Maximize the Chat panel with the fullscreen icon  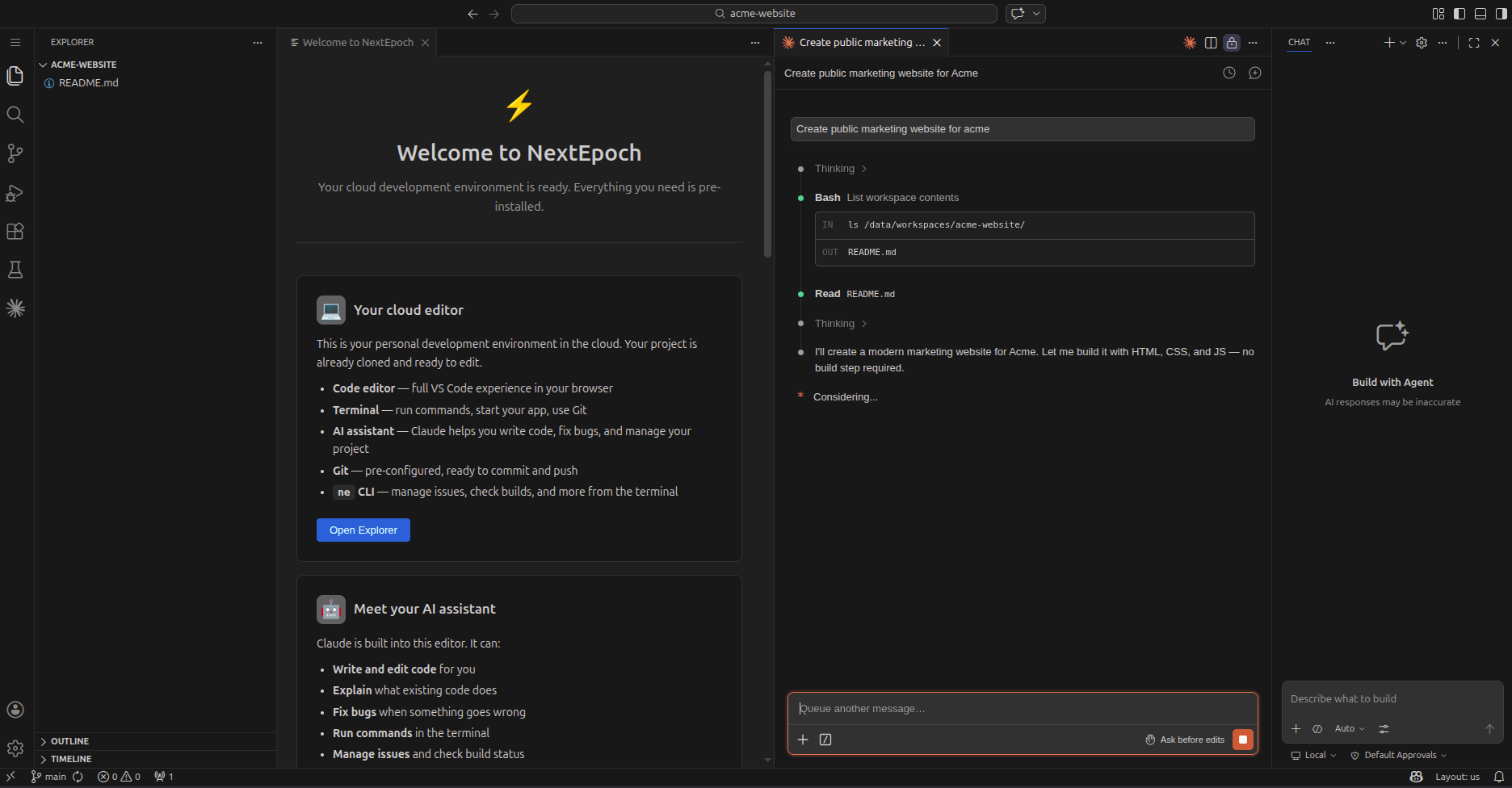click(1474, 43)
